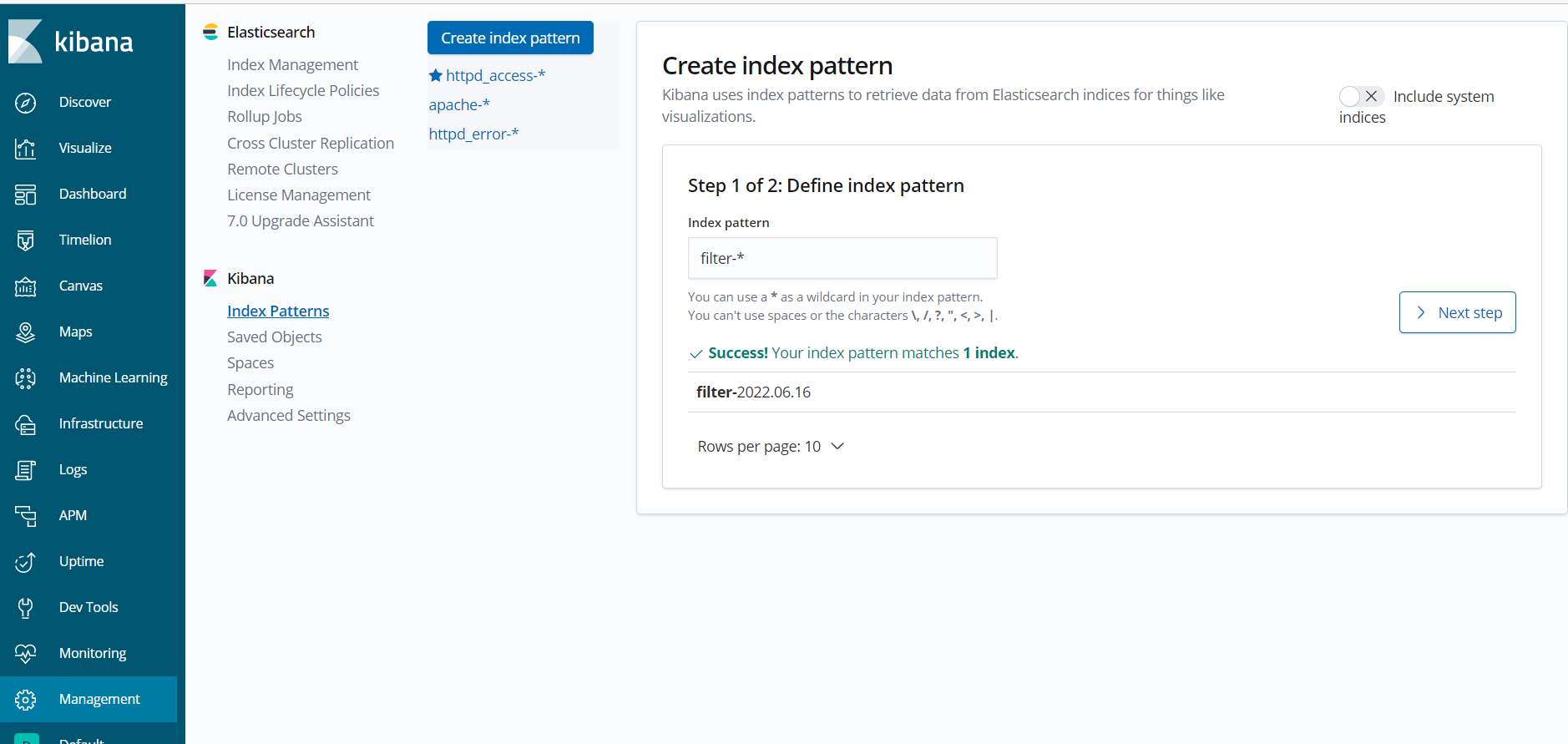Expand Rows per page dropdown

pos(771,447)
